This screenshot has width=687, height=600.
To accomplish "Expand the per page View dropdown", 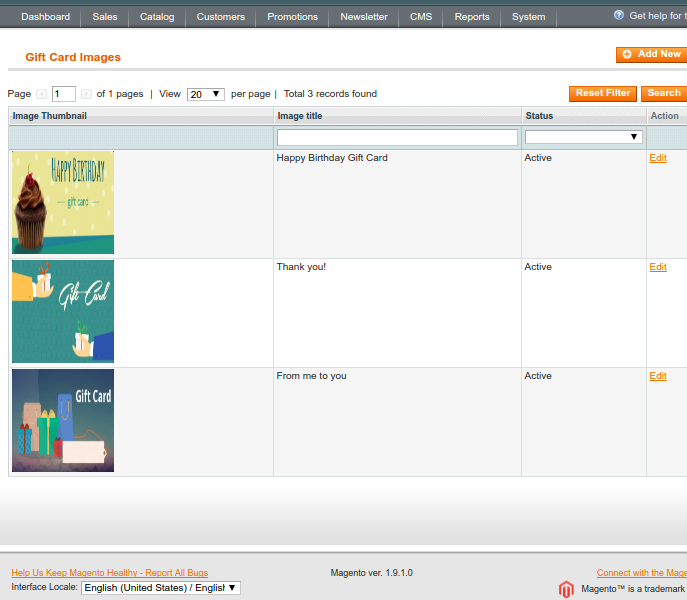I will pyautogui.click(x=205, y=94).
